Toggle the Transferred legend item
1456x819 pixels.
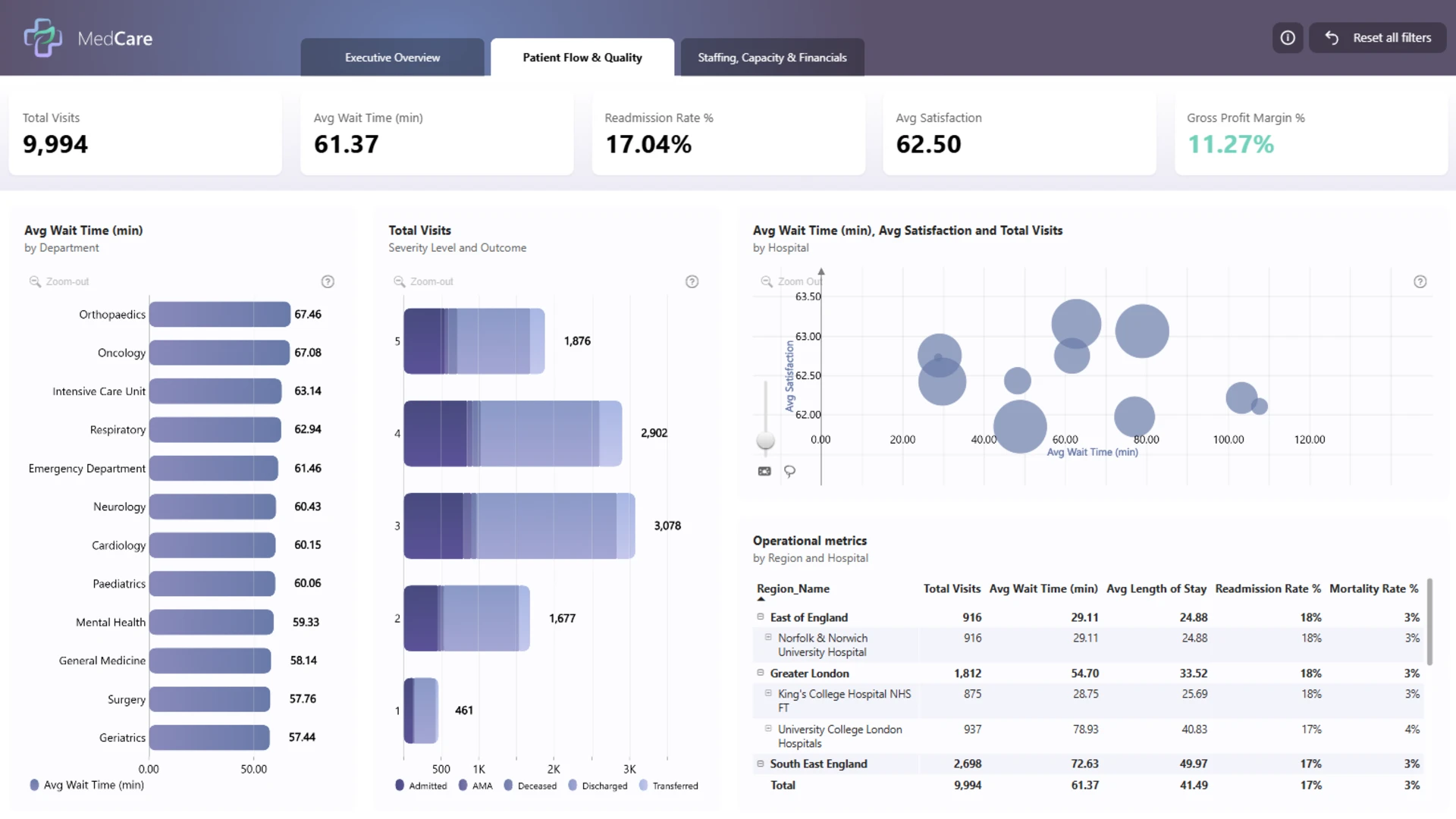coord(669,786)
